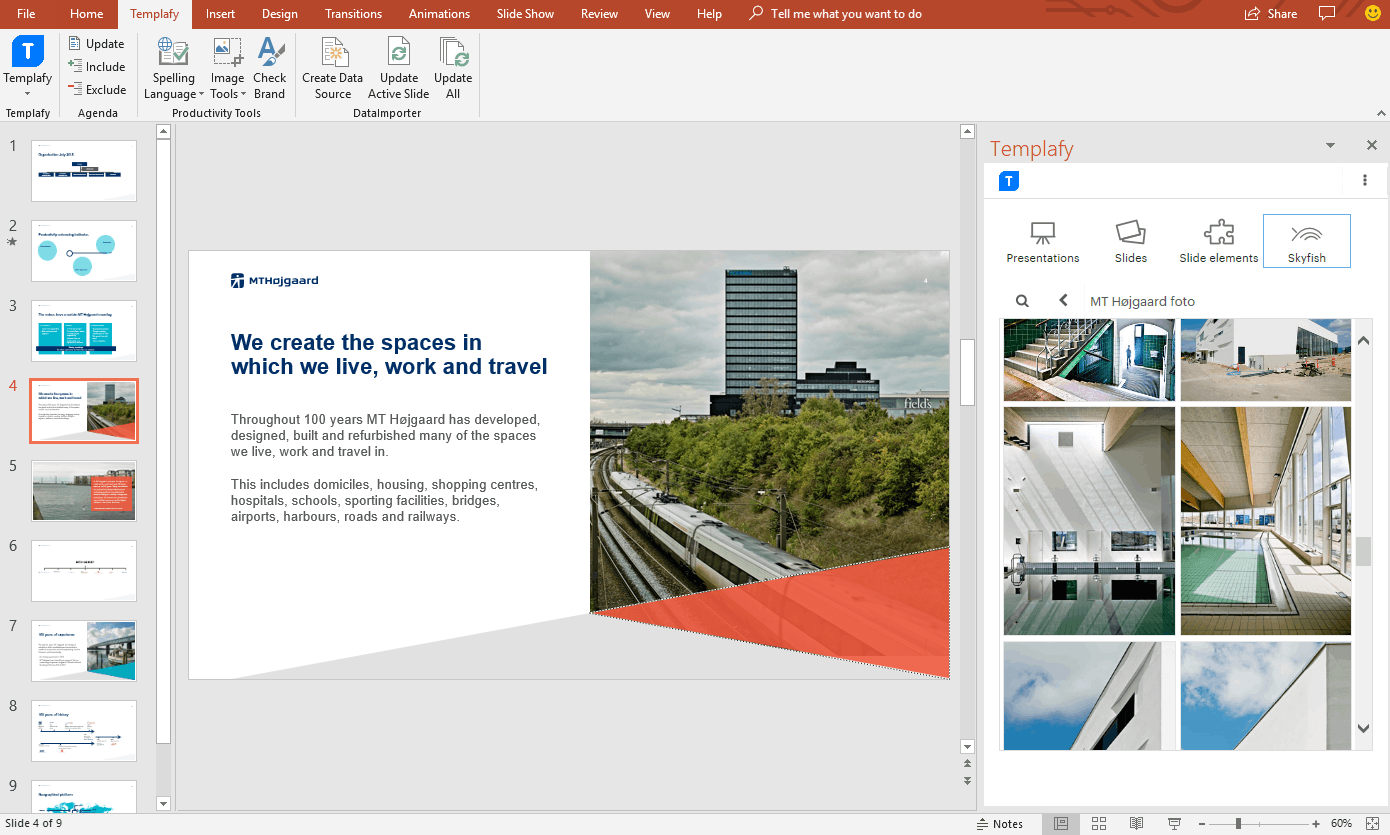Select slide 2 thumbnail

pyautogui.click(x=84, y=251)
